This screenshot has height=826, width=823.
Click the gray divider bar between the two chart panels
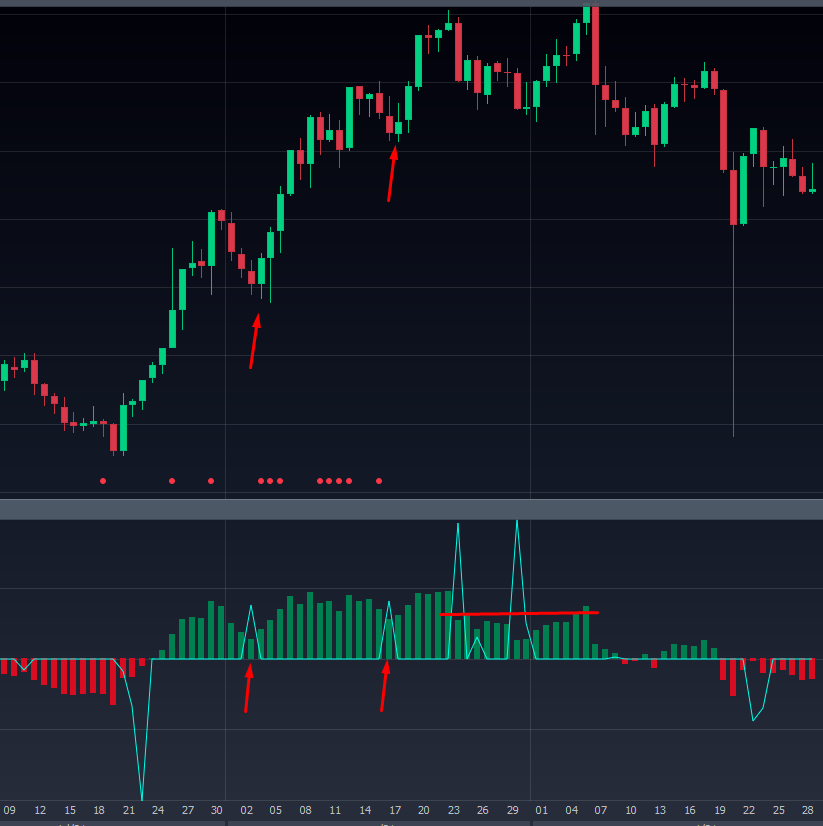[411, 509]
